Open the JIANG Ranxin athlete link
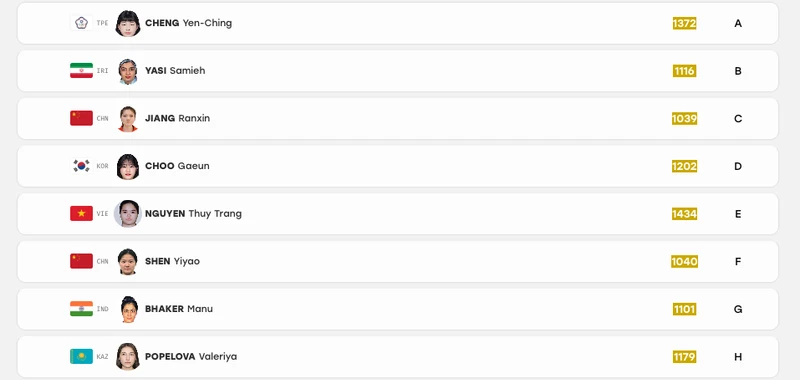The image size is (800, 380). (x=178, y=118)
